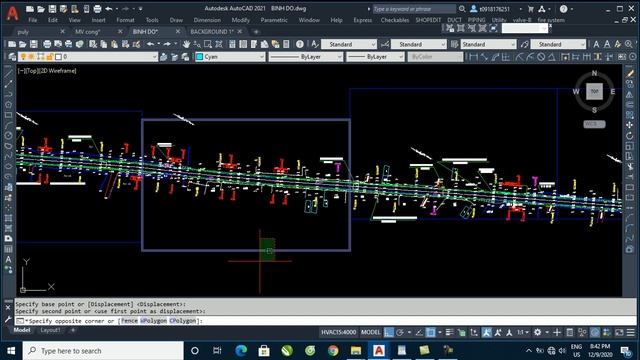Toggle Lineweight display in status bar

click(449, 332)
